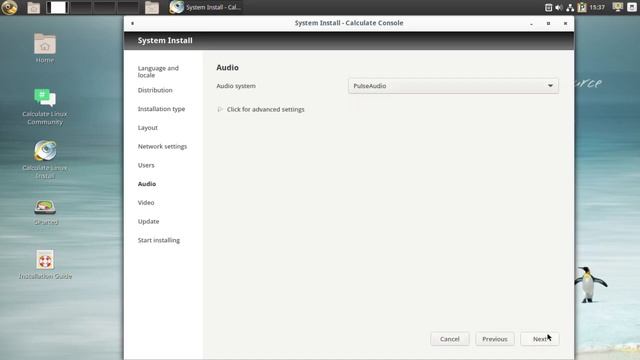
Task: Close the System Install window
Action: pyautogui.click(x=565, y=24)
